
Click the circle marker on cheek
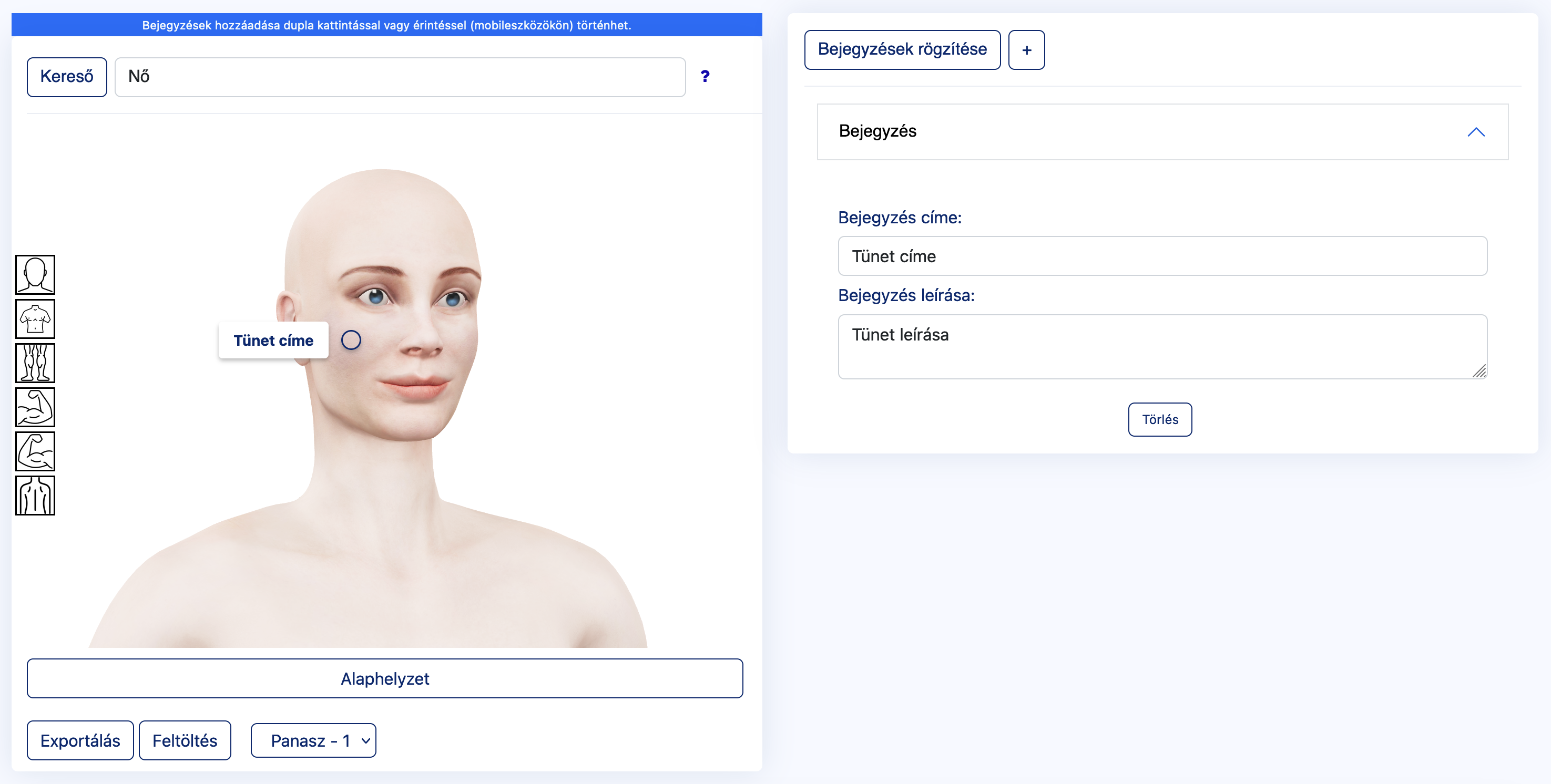[351, 340]
